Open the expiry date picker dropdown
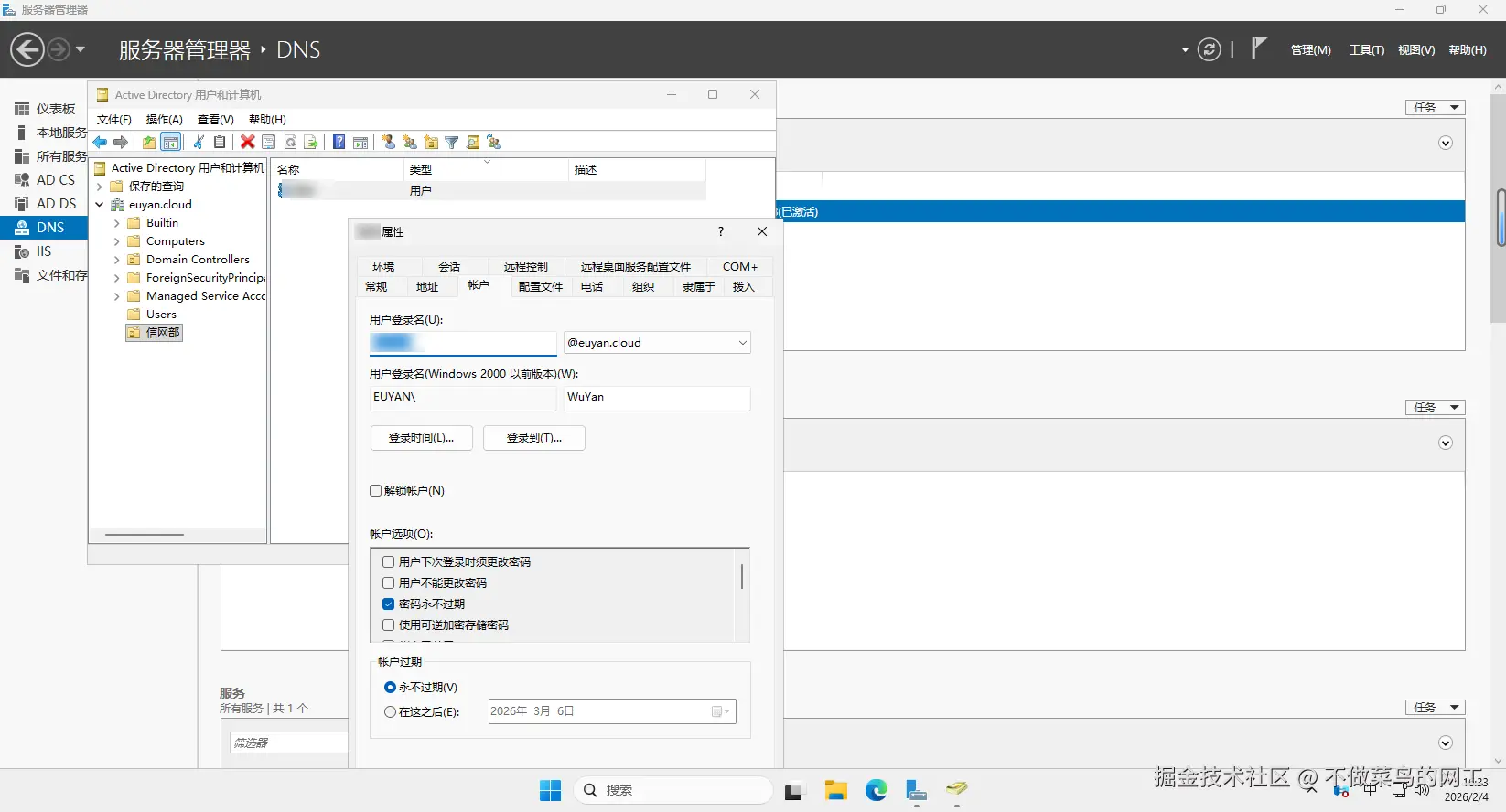Image resolution: width=1506 pixels, height=812 pixels. [721, 711]
